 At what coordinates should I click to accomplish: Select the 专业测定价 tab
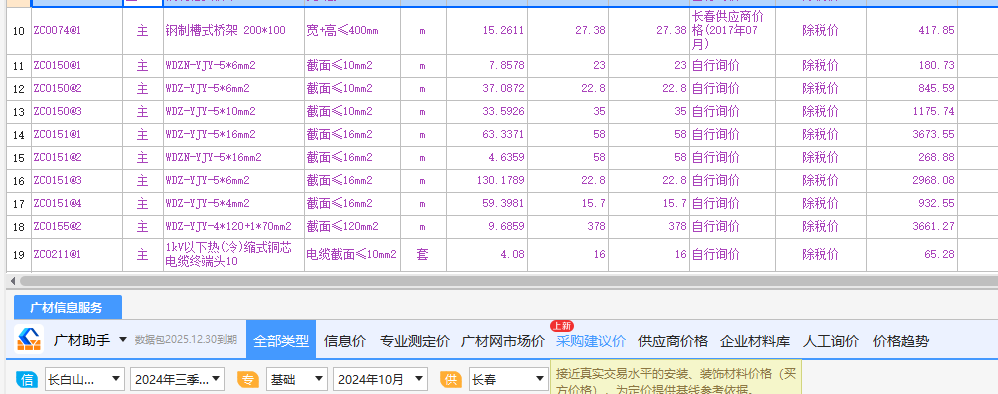tap(414, 341)
